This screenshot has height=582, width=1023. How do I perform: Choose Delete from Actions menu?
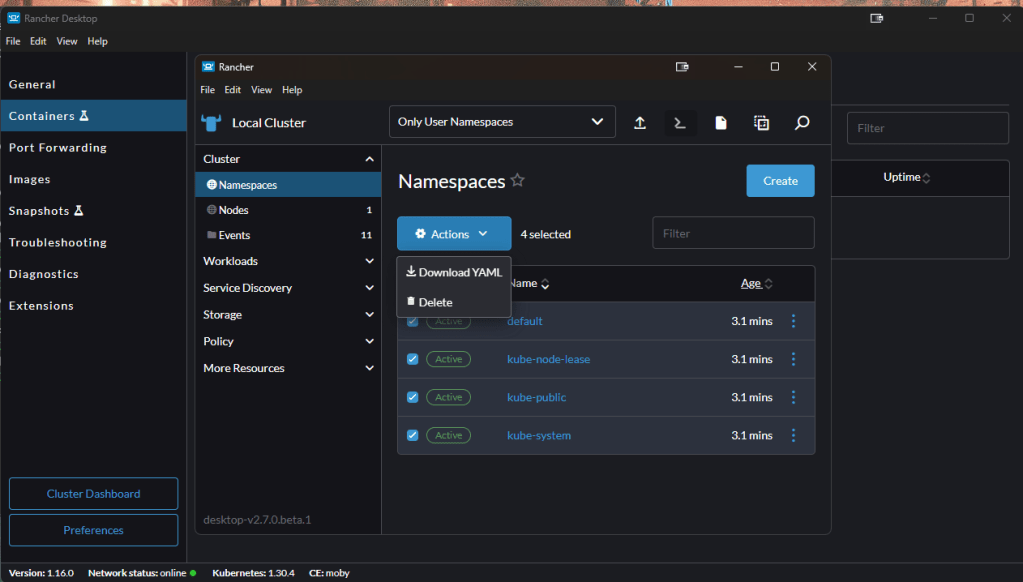click(x=454, y=302)
